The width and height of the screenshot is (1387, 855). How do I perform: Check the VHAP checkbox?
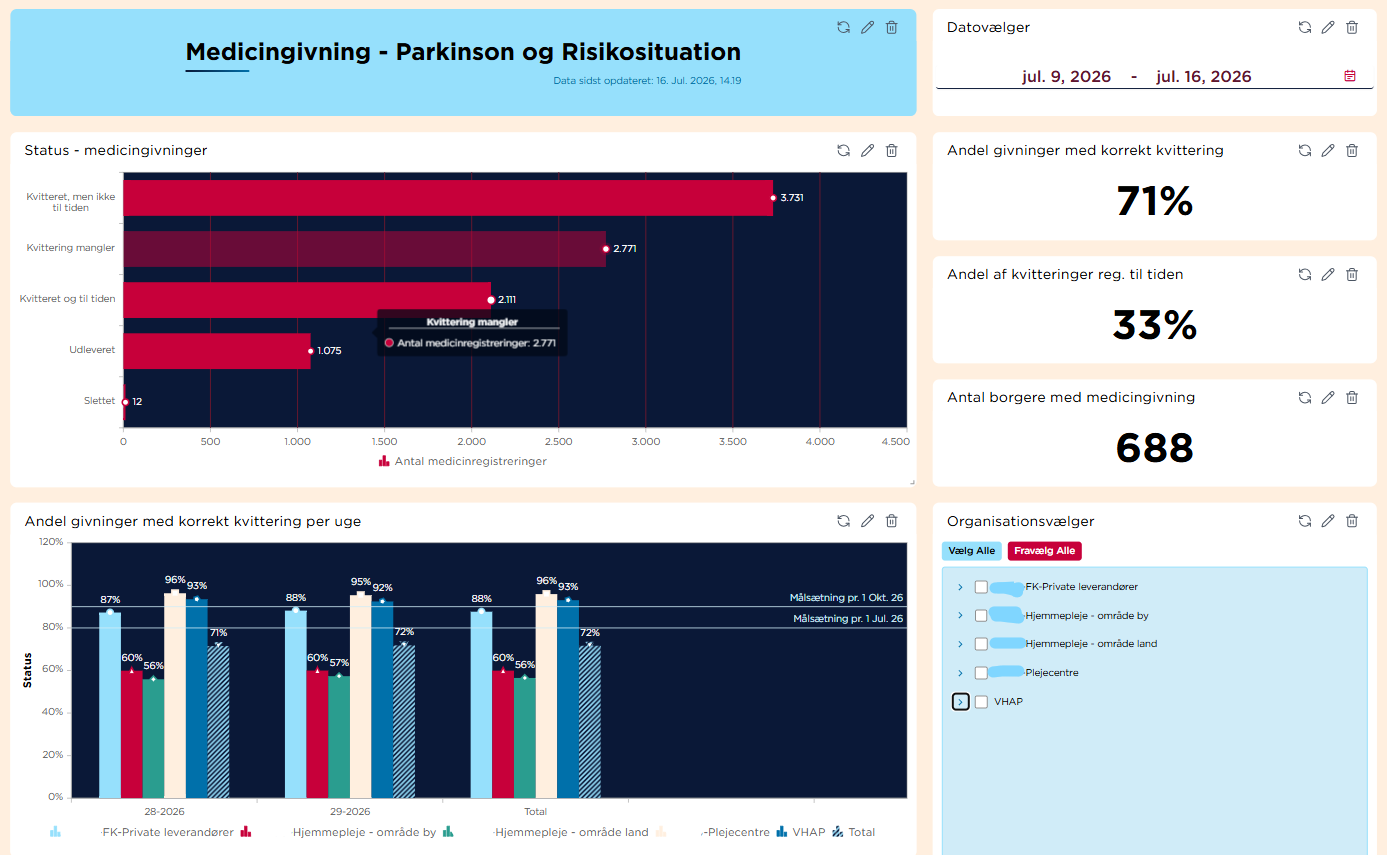(x=981, y=702)
